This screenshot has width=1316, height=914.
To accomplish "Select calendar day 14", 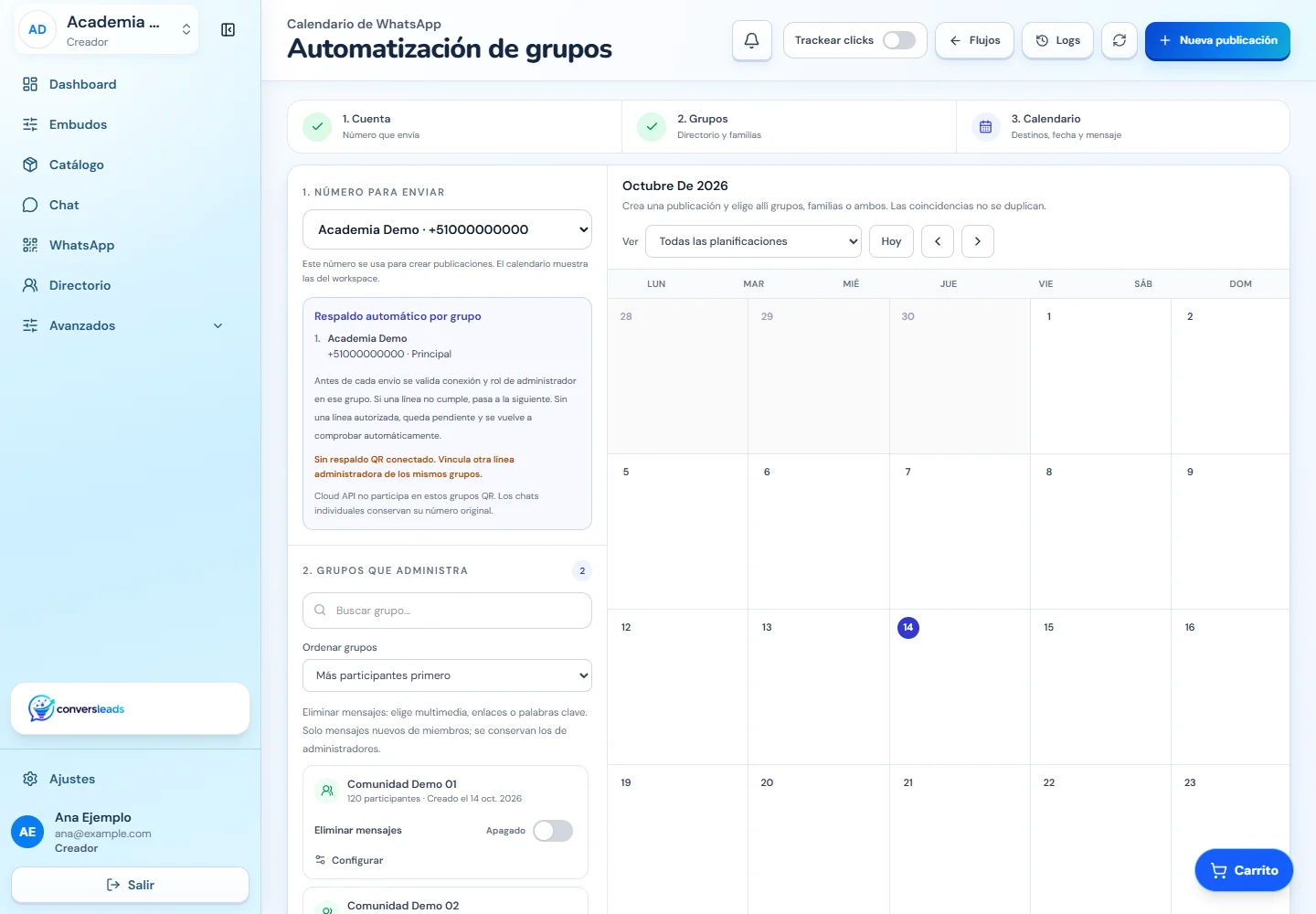I will pyautogui.click(x=907, y=627).
